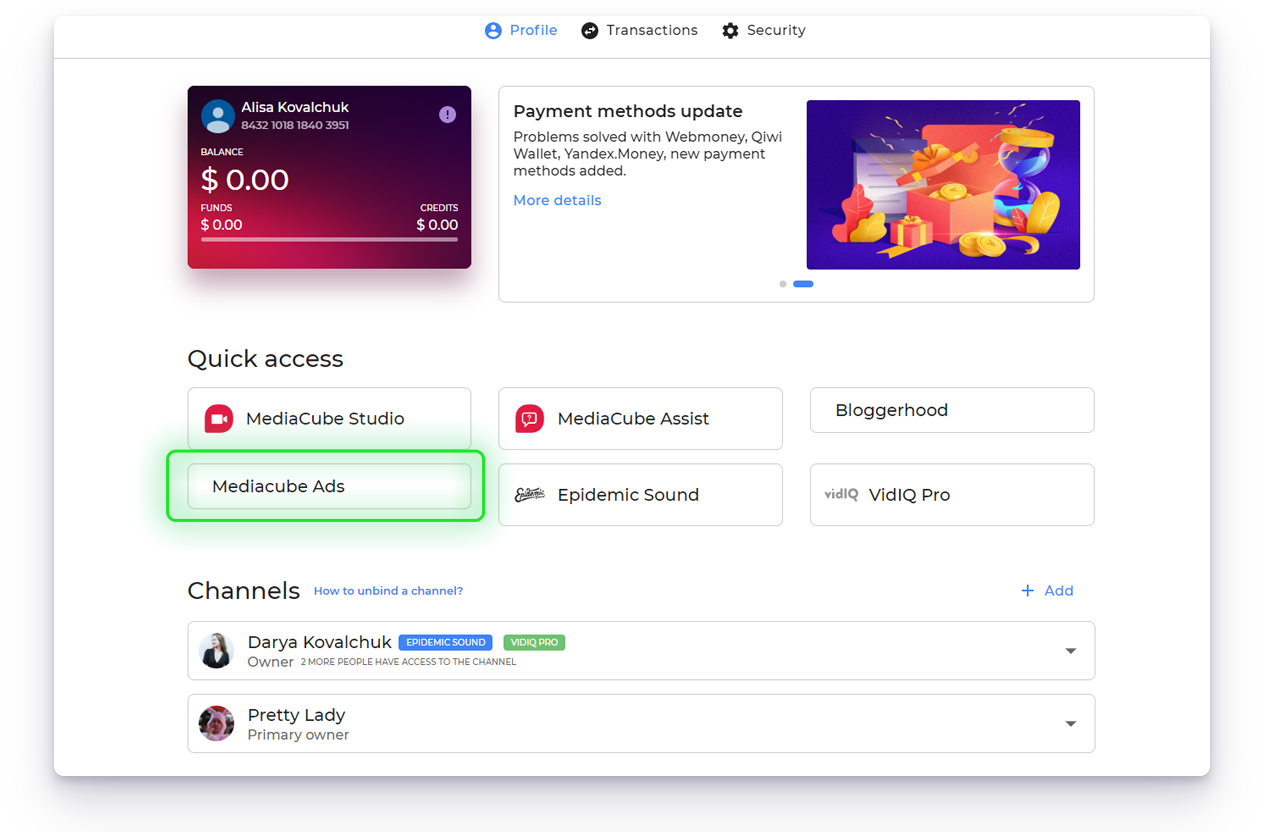Open the More details link
The height and width of the screenshot is (832, 1264).
(557, 200)
